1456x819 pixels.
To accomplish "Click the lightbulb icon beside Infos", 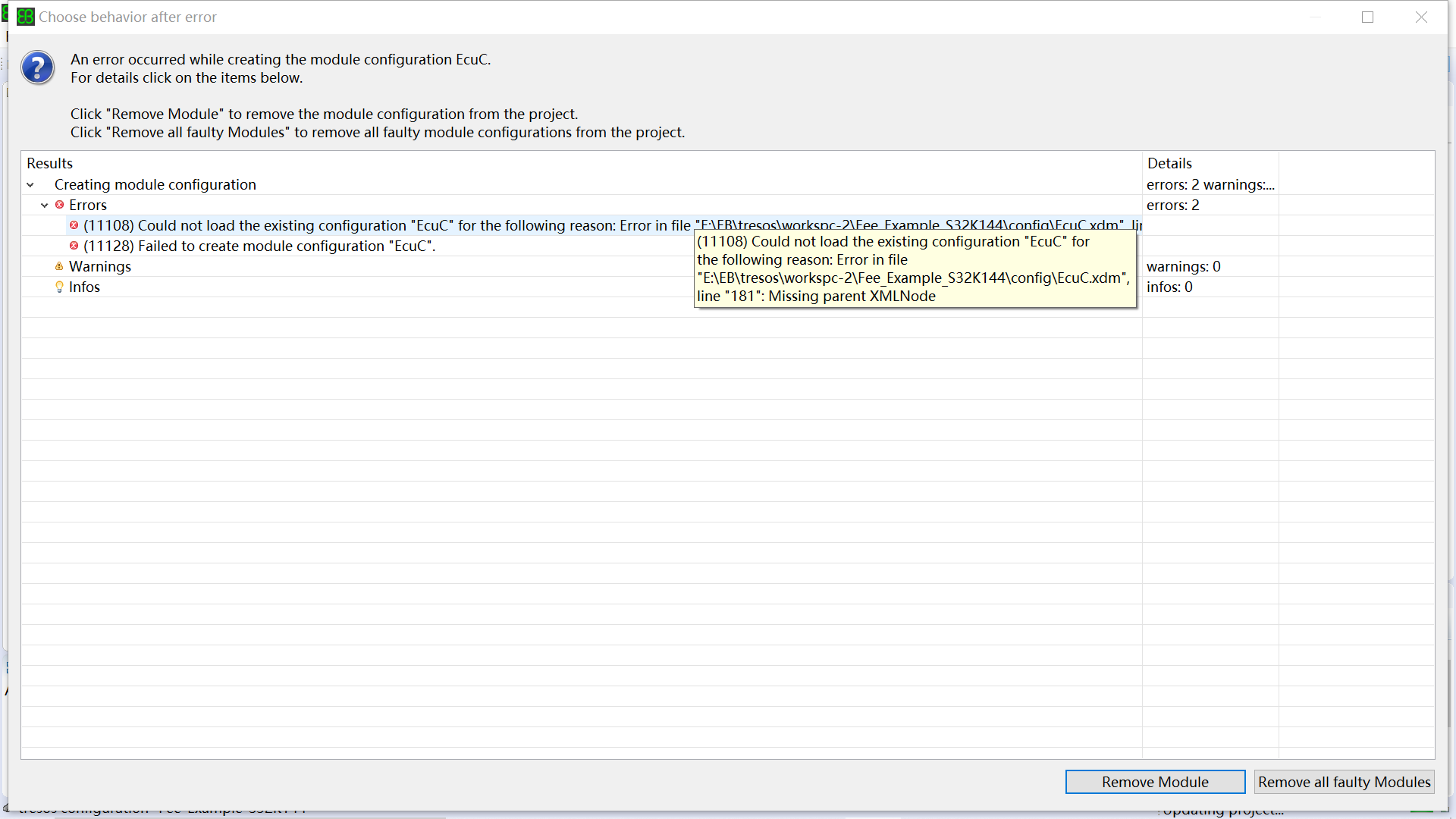I will point(59,287).
